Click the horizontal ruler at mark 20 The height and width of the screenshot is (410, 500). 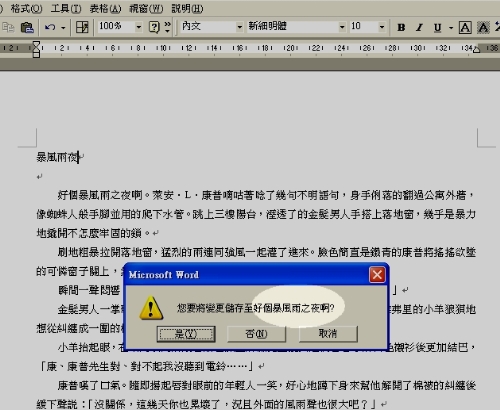(291, 48)
